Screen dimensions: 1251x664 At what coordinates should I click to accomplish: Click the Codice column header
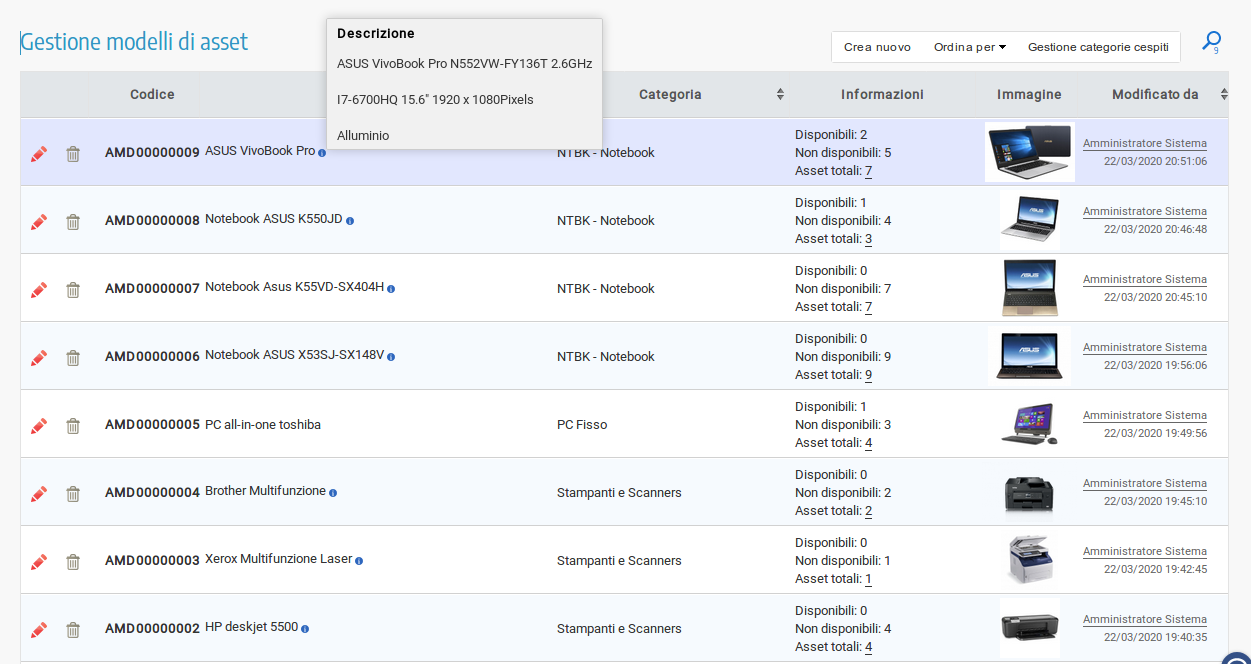pyautogui.click(x=152, y=95)
